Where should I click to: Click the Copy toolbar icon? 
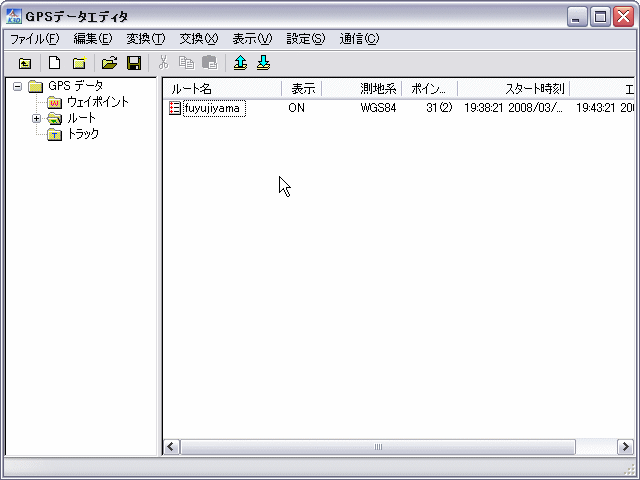187,63
